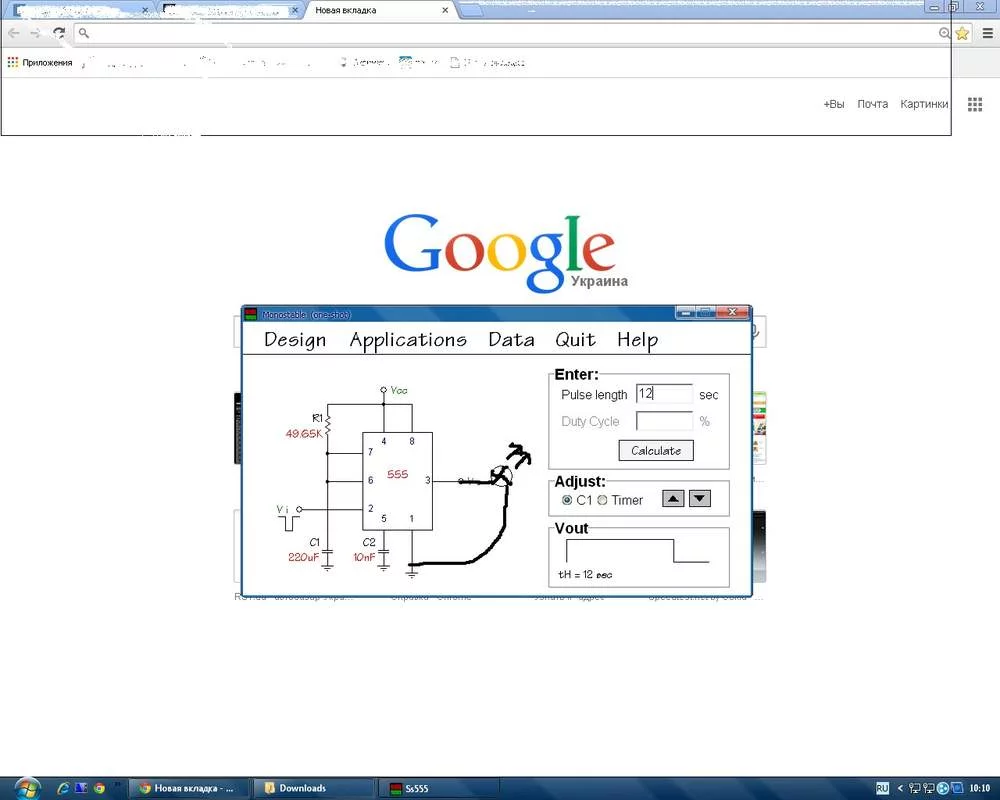
Task: Click the 555 chip label
Action: (397, 474)
